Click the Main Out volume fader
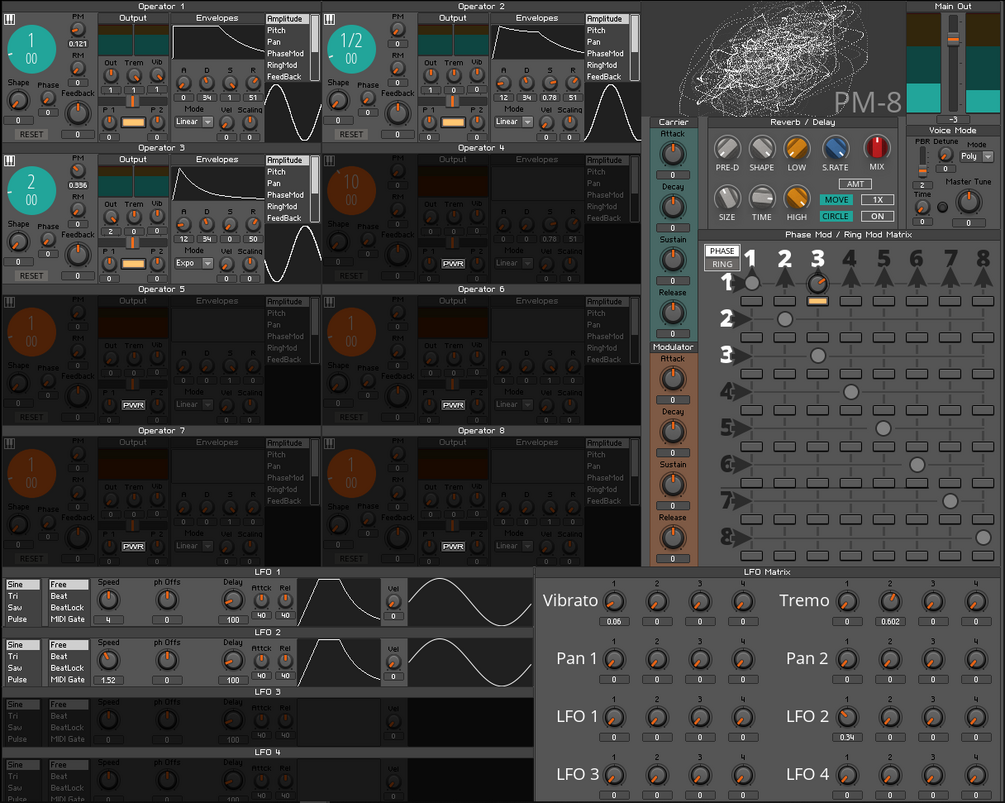Screen dimensions: 1005x803 coord(953,40)
